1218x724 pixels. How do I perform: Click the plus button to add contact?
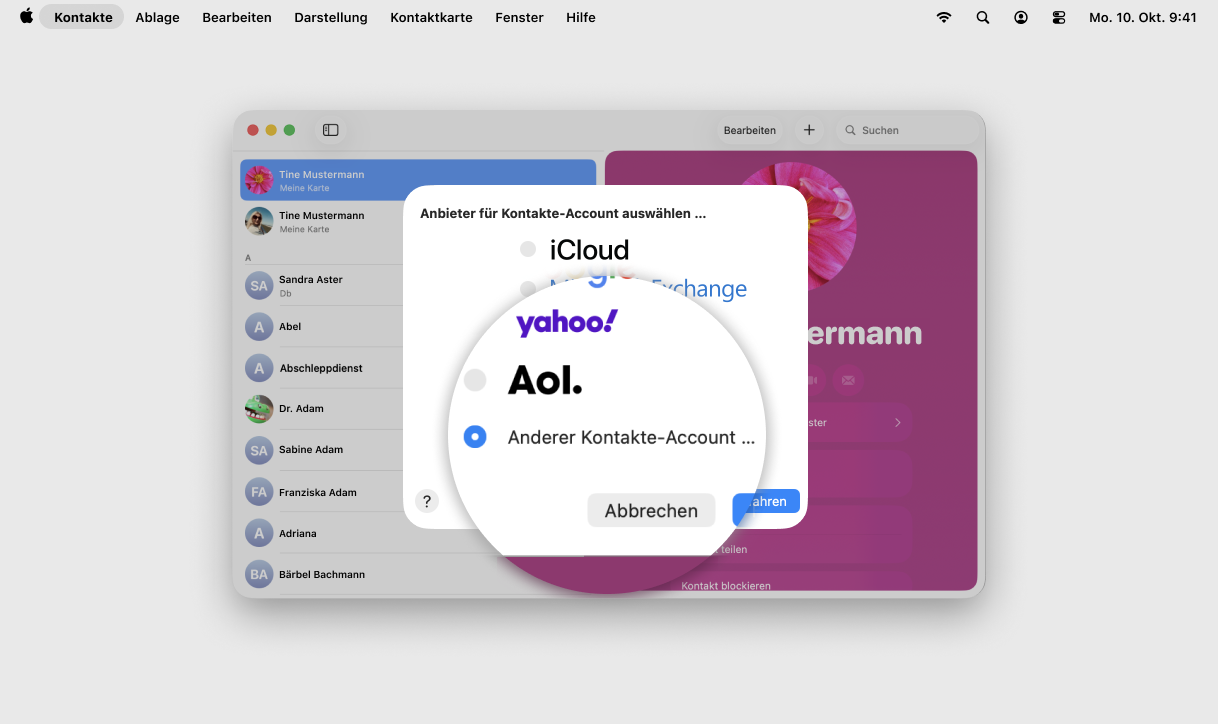809,130
